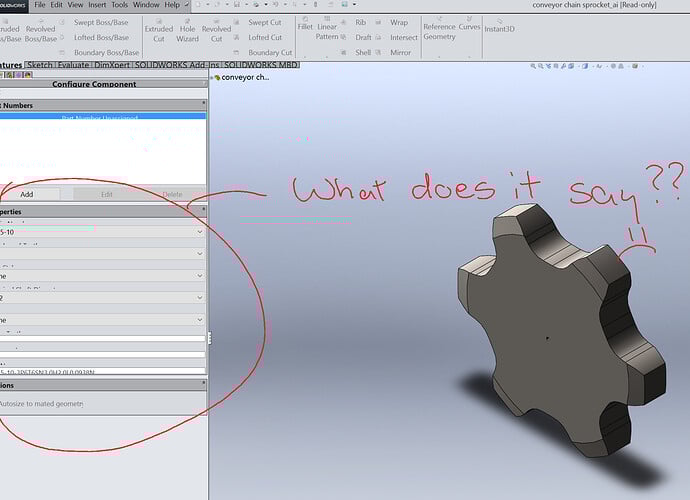690x500 pixels.
Task: Switch to the SOLIDWORKS Add-Ins tab
Action: pyautogui.click(x=177, y=65)
